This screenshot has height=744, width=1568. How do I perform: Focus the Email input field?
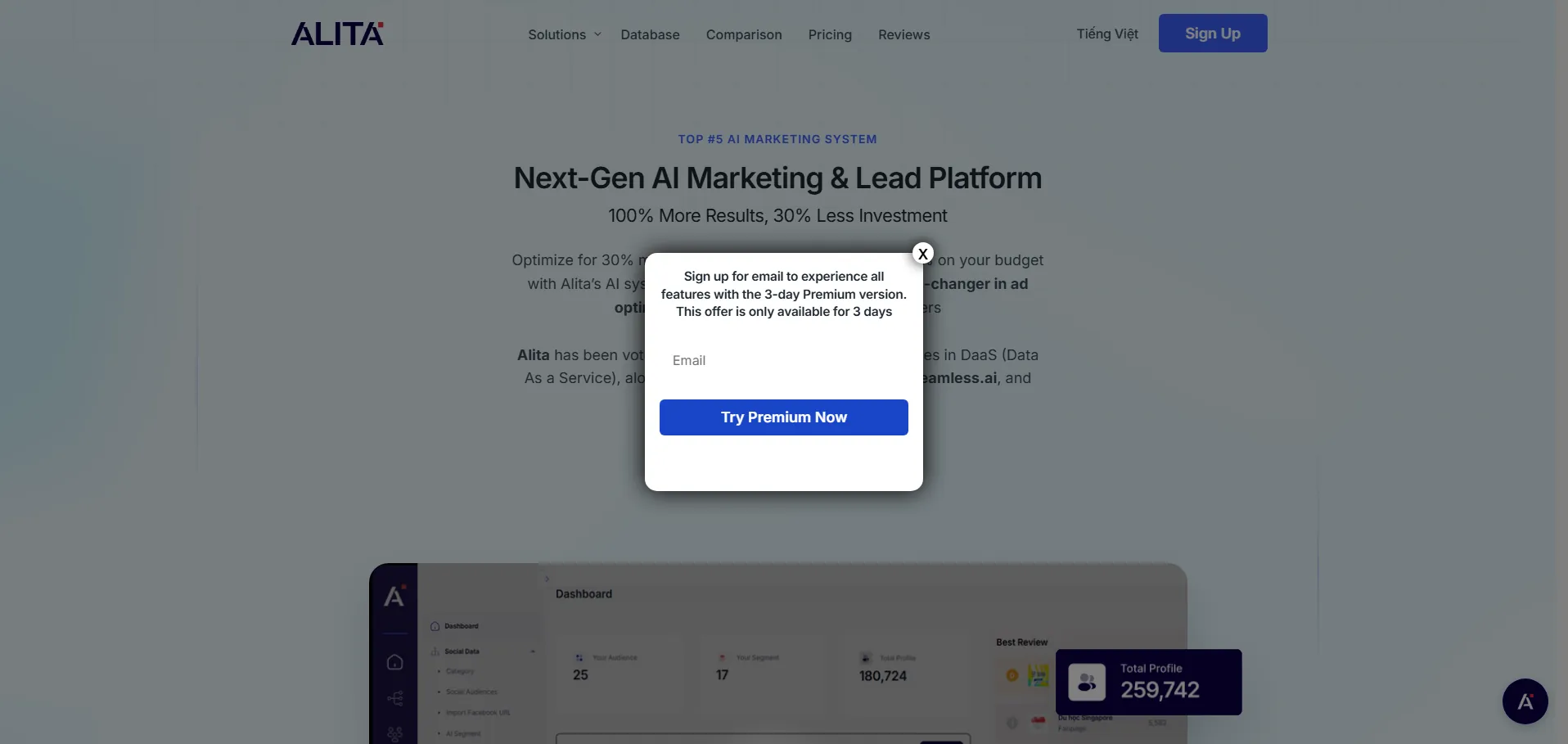(783, 360)
